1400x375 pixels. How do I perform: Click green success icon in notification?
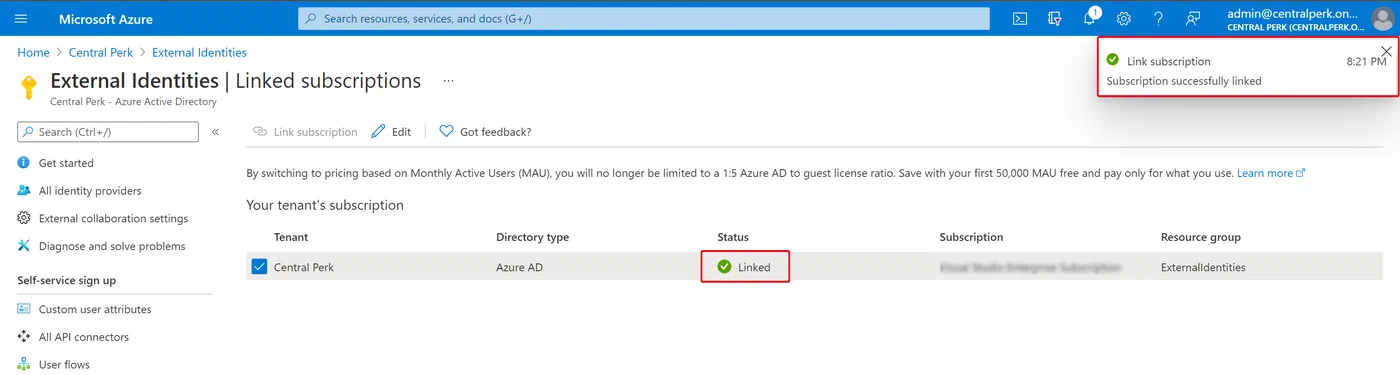point(1113,60)
